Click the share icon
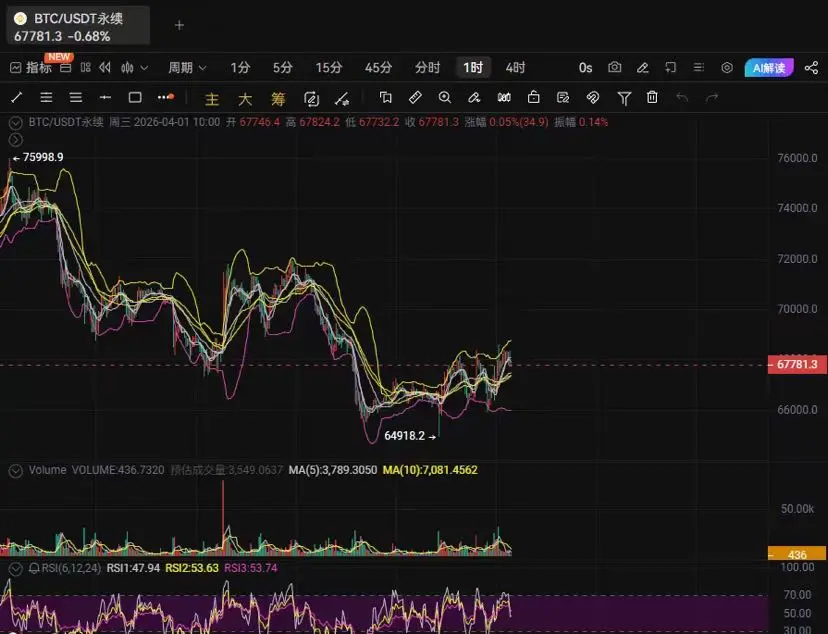 tap(811, 68)
